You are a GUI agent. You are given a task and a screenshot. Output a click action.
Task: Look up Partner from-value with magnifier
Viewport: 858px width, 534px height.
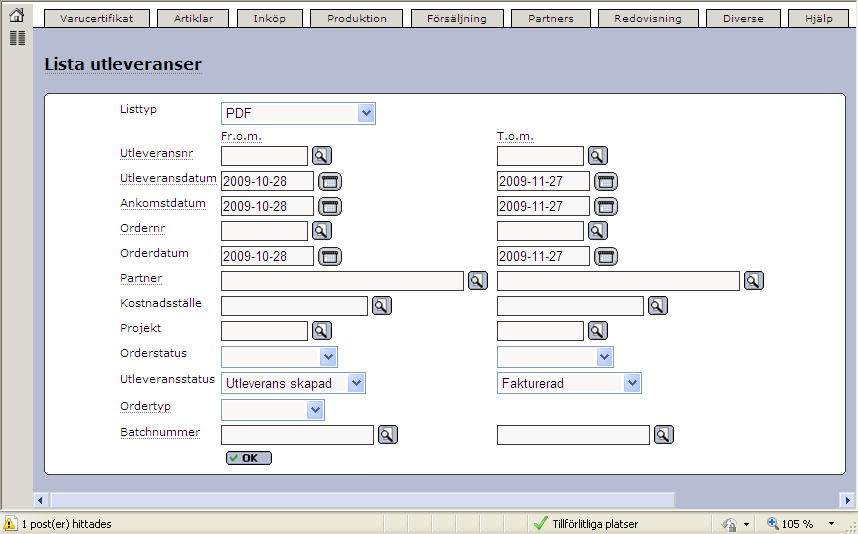(x=478, y=281)
